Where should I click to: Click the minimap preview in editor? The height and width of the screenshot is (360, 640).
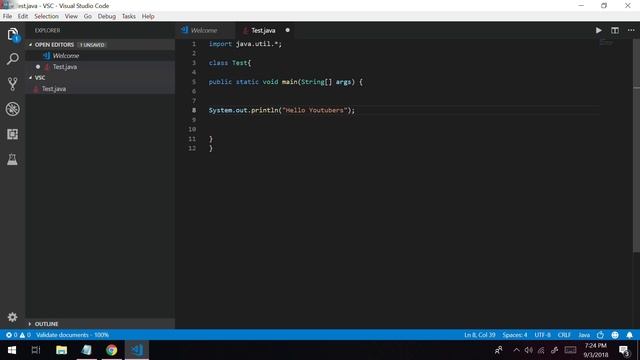coord(606,42)
